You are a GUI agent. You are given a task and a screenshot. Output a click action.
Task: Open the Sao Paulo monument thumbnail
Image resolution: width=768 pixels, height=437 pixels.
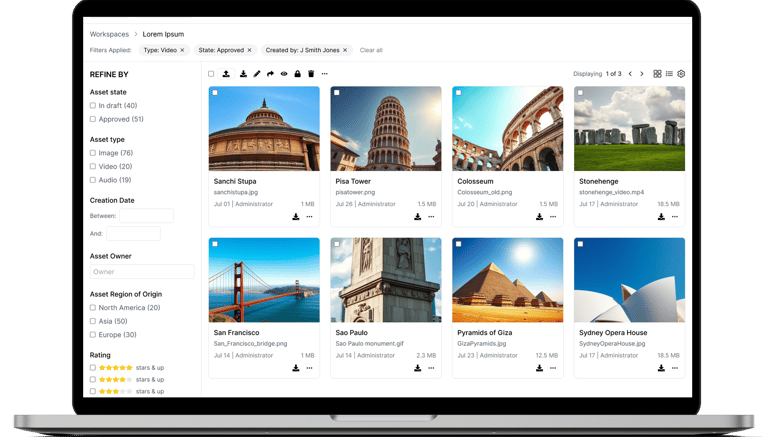coord(386,280)
